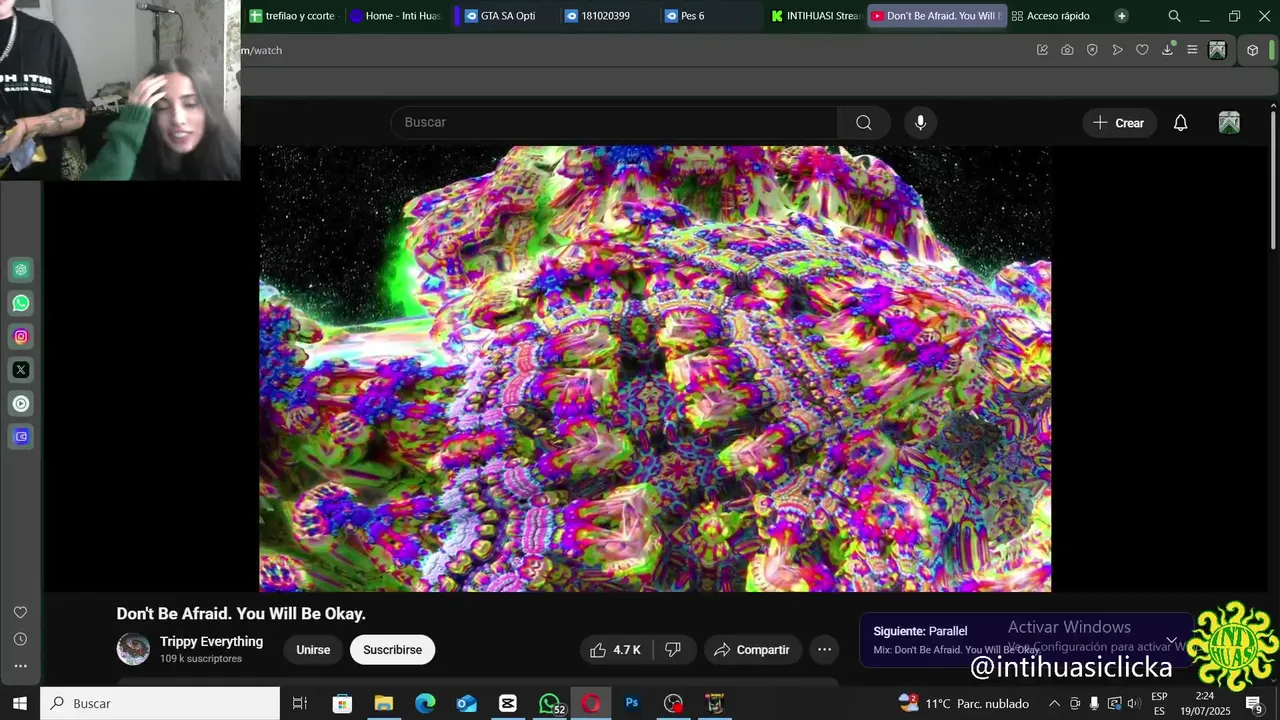Image resolution: width=1280 pixels, height=720 pixels.
Task: Open video more actions ellipsis
Action: click(824, 650)
